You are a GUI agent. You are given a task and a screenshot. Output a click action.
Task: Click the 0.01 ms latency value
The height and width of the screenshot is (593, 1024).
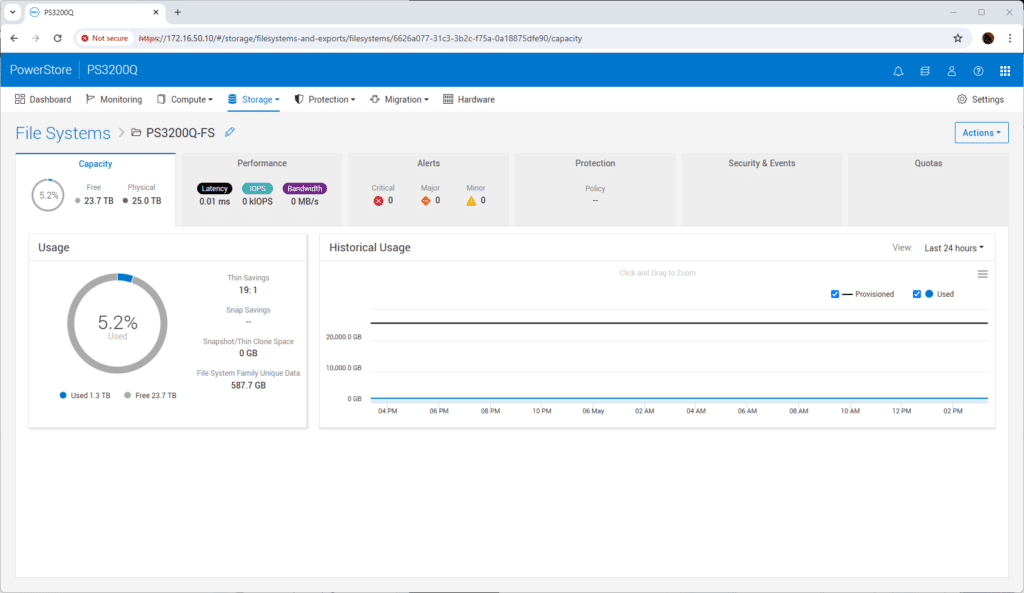point(214,202)
